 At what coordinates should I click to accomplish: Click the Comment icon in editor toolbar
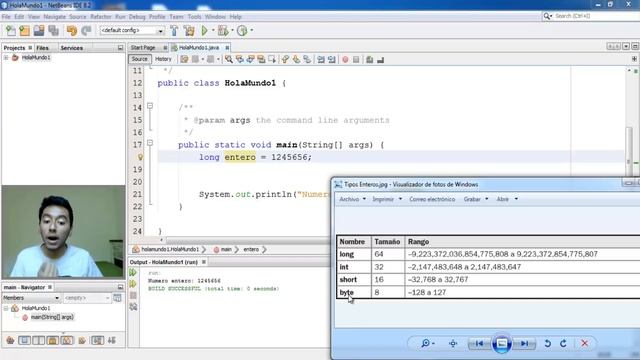[369, 60]
